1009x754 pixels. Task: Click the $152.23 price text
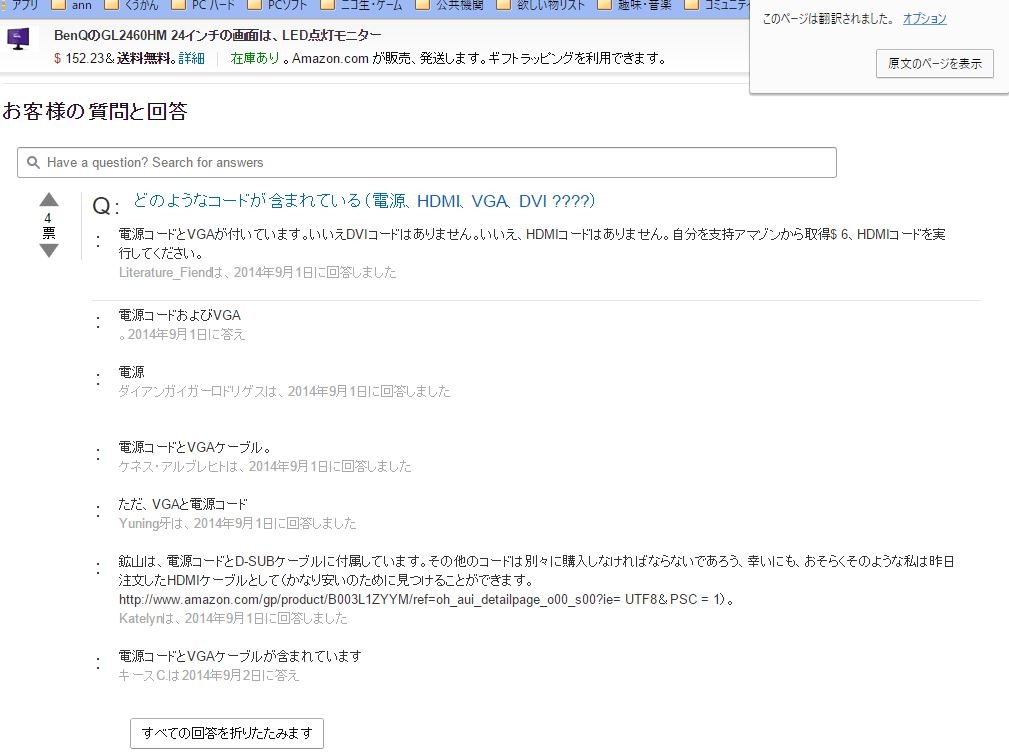pos(79,59)
